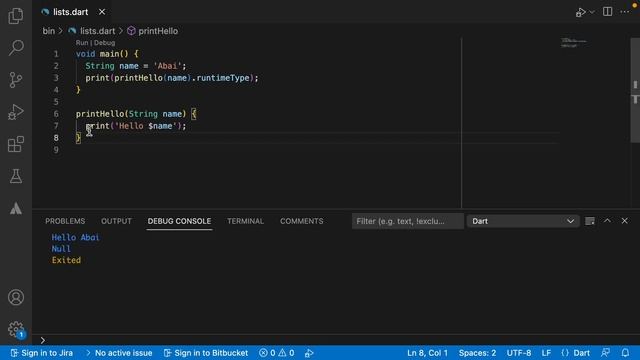Image resolution: width=640 pixels, height=360 pixels.
Task: Click the 'Null' console output line
Action: [61, 249]
